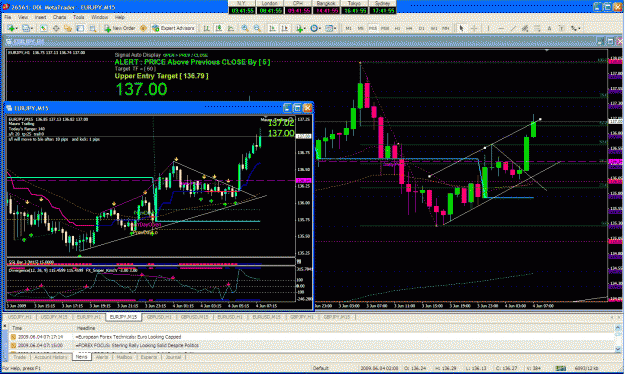This screenshot has height=374, width=625.
Task: Open the Templates dropdown
Action: pyautogui.click(x=330, y=28)
